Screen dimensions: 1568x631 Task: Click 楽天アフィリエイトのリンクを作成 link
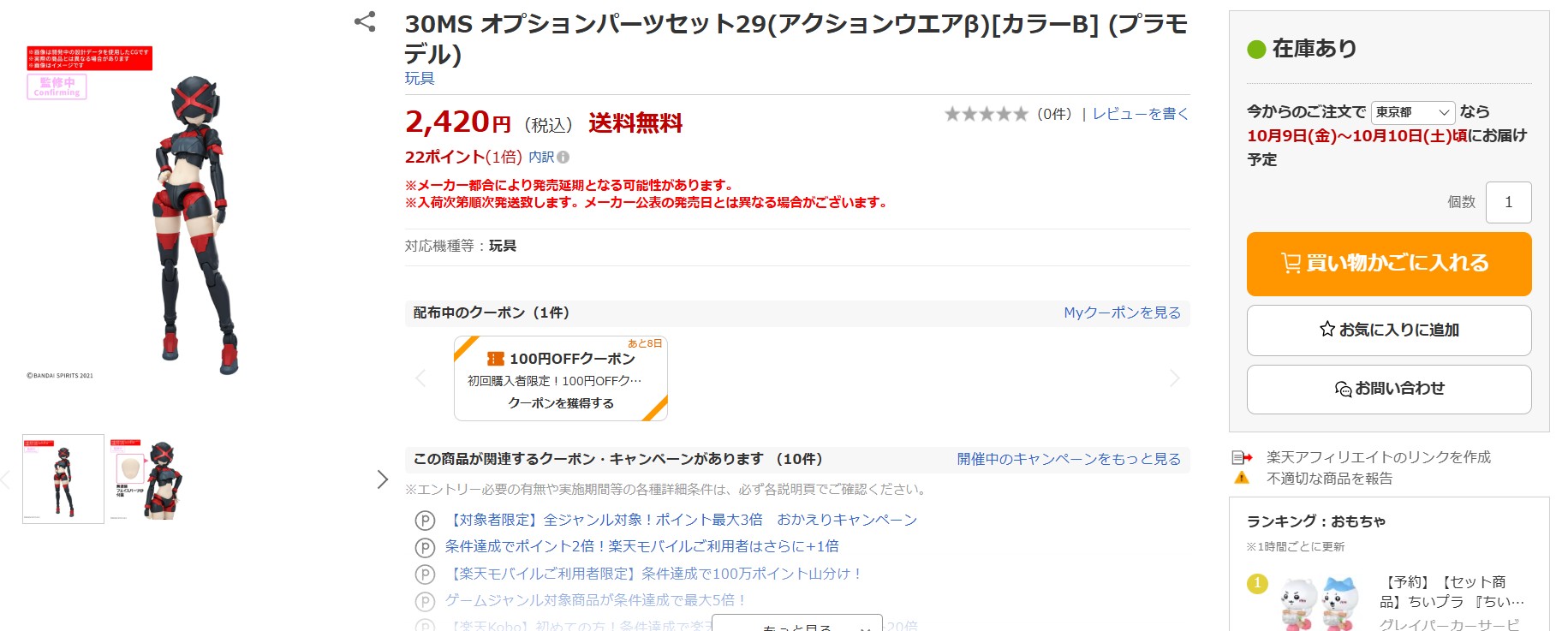pos(1379,457)
